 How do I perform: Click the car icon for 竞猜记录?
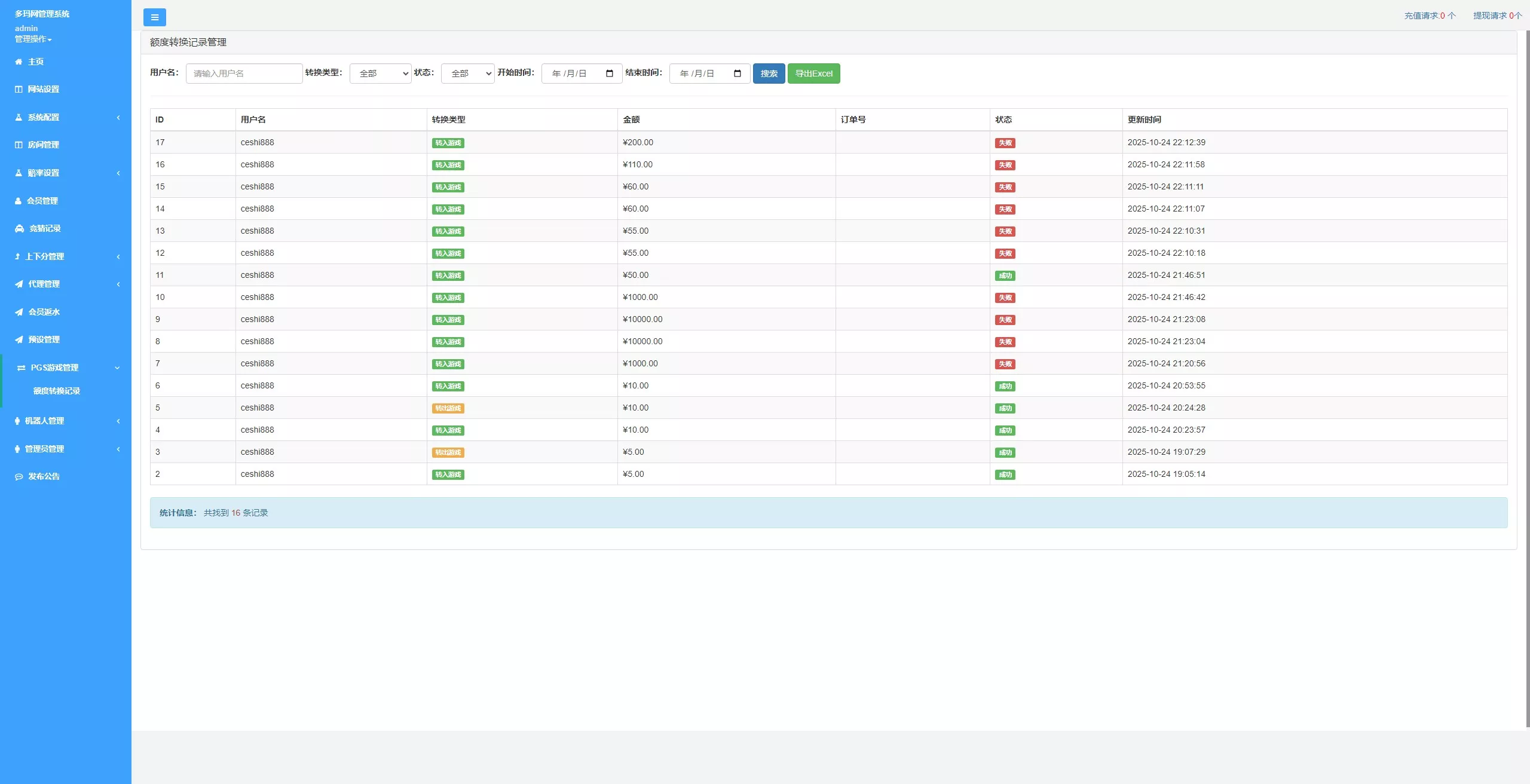[x=19, y=228]
